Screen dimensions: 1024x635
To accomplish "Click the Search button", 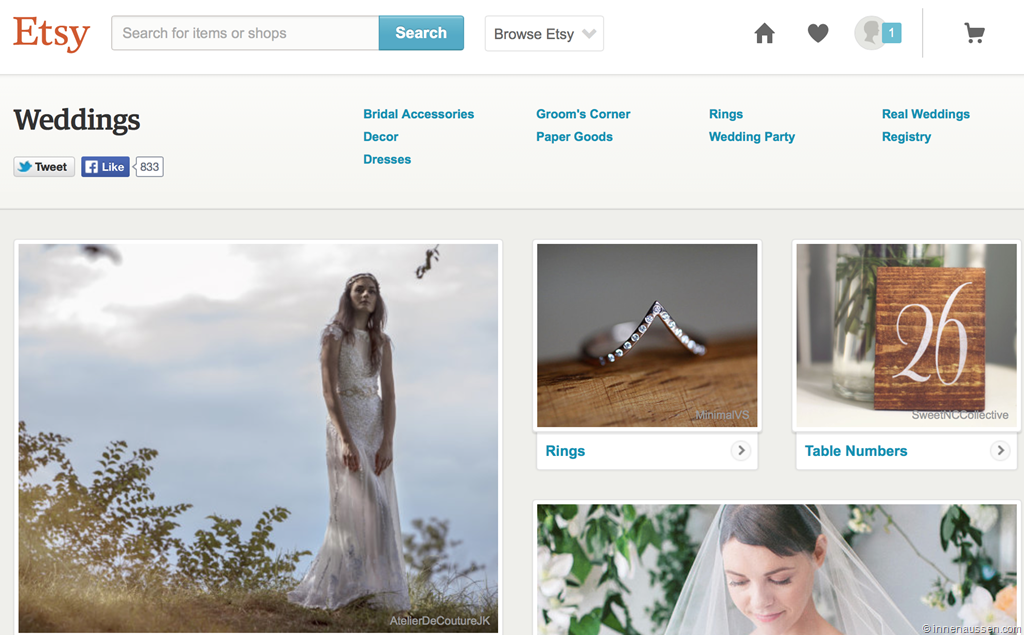I will point(421,33).
